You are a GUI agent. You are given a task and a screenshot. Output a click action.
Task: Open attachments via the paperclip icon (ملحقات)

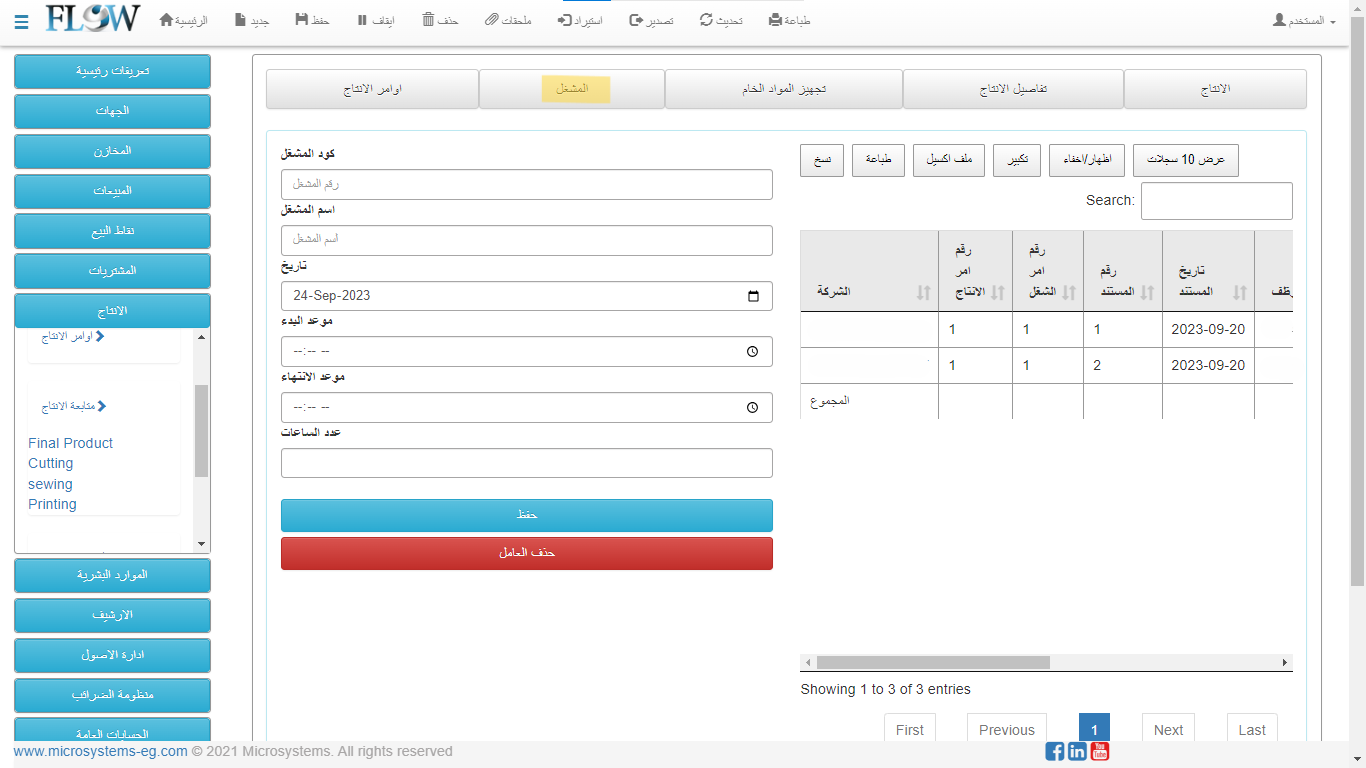pyautogui.click(x=491, y=20)
